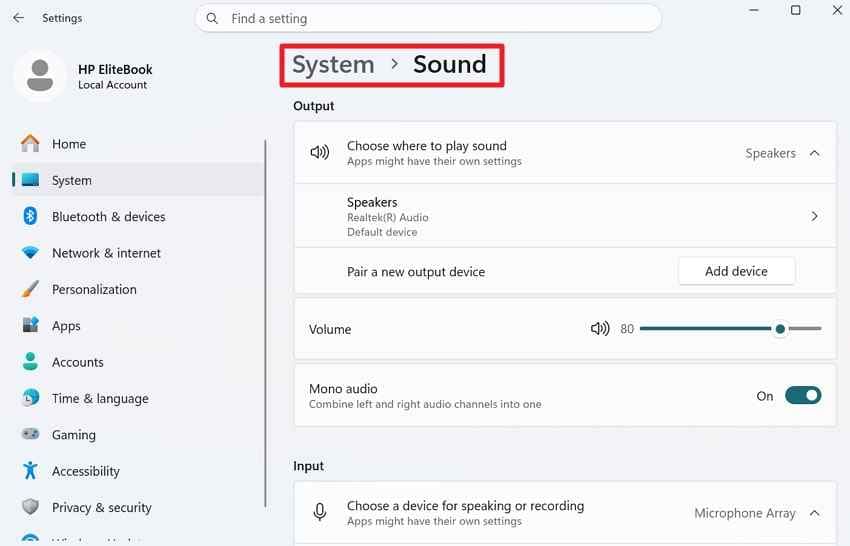
Task: Click the Accessibility figure icon
Action: coord(30,471)
